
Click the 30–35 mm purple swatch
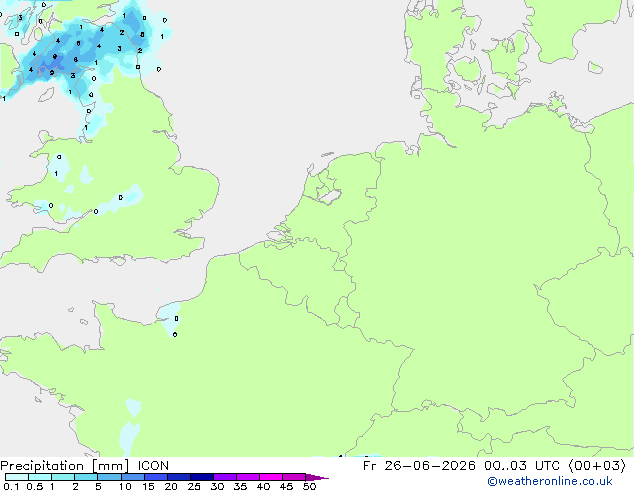tap(224, 477)
